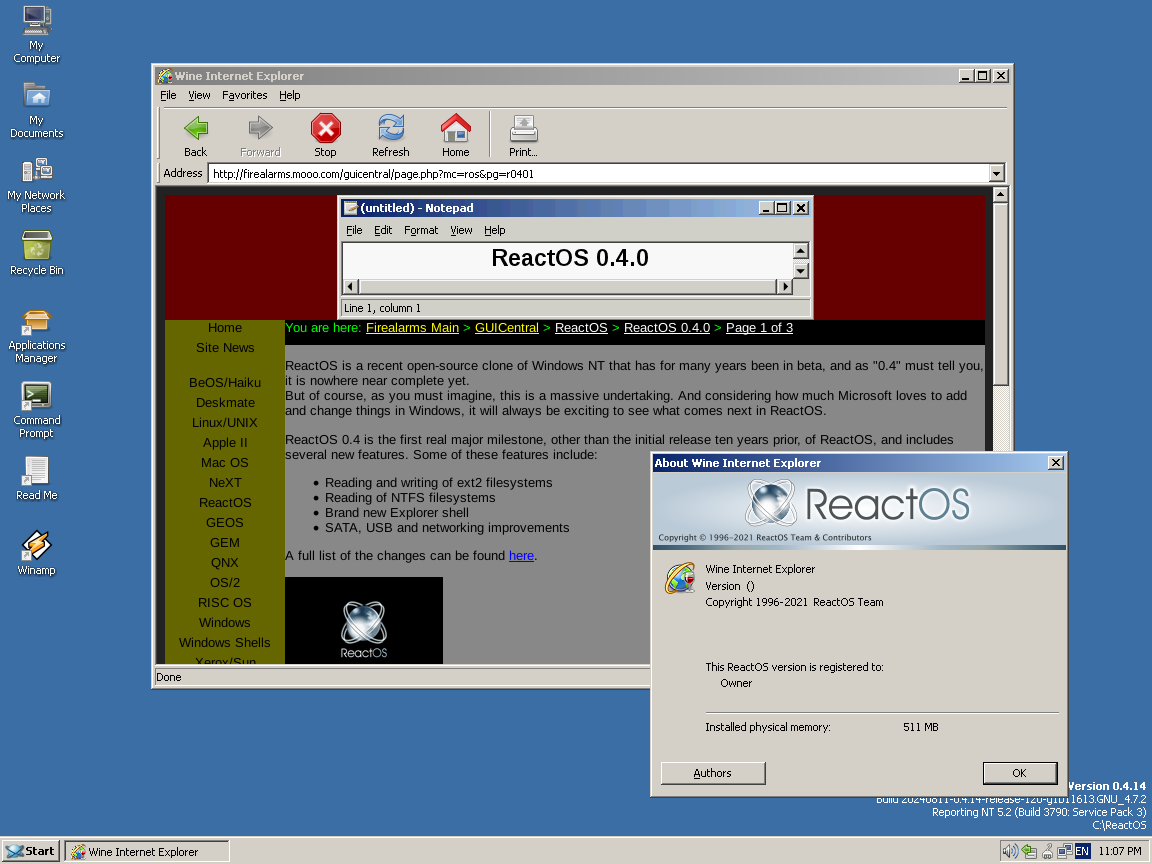Viewport: 1152px width, 864px height.
Task: Open the Start menu
Action: point(30,851)
